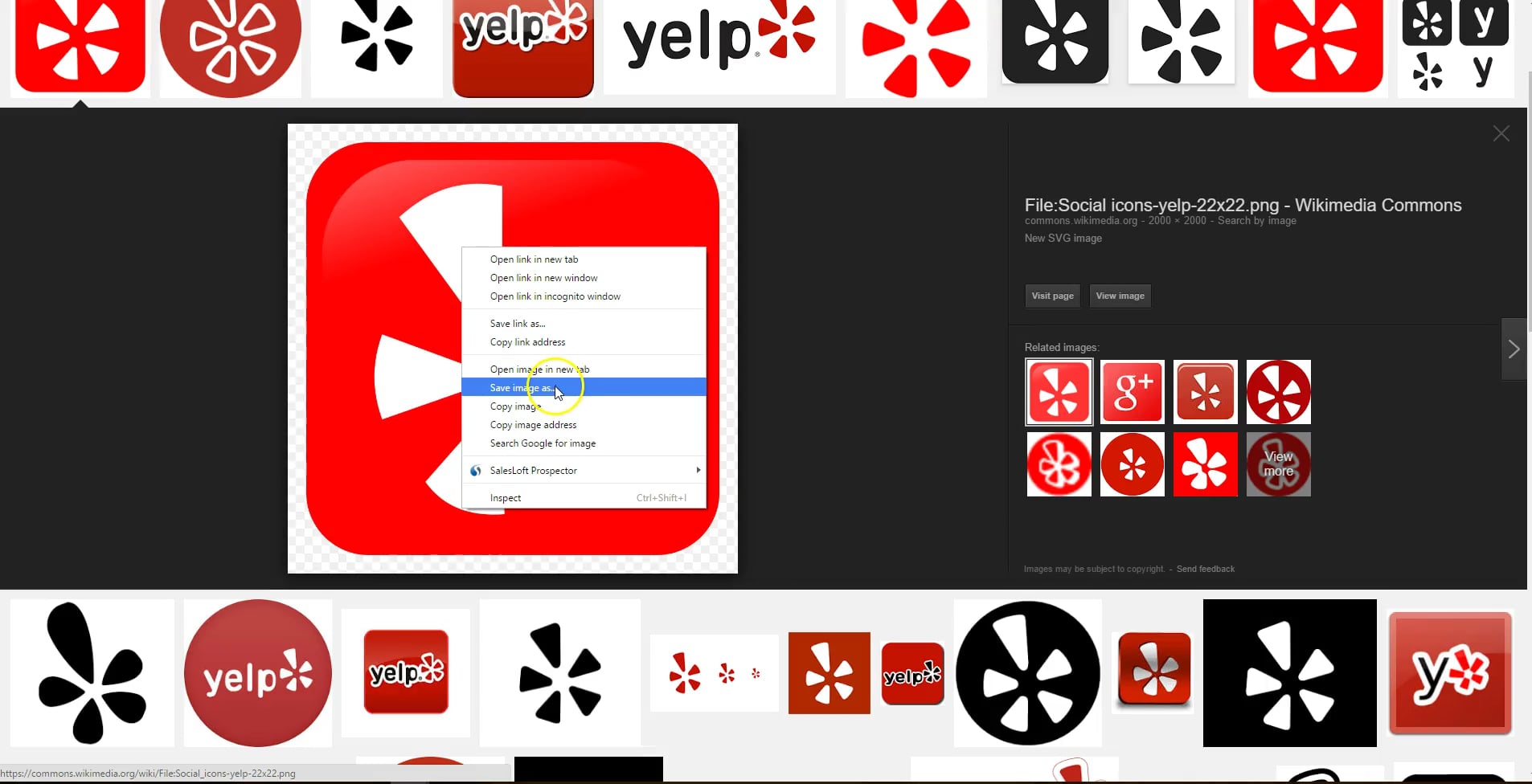Close the image preview panel
1532x784 pixels.
(1501, 134)
